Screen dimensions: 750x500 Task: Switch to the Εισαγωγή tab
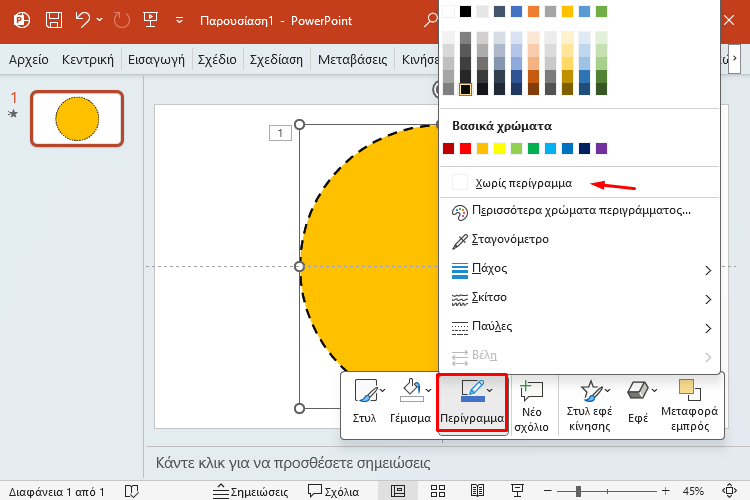156,60
